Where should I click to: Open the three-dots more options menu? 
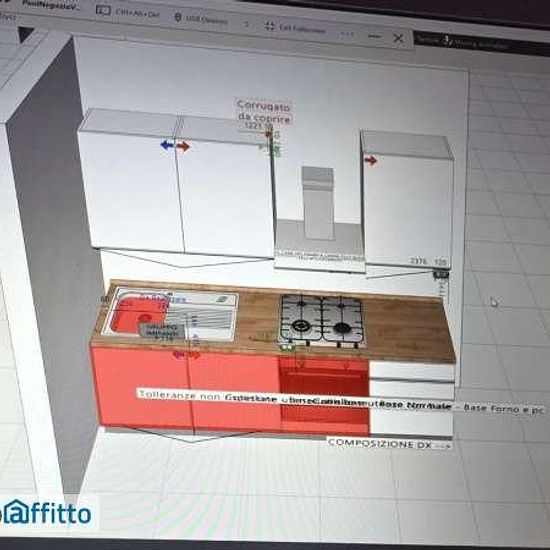pos(347,34)
